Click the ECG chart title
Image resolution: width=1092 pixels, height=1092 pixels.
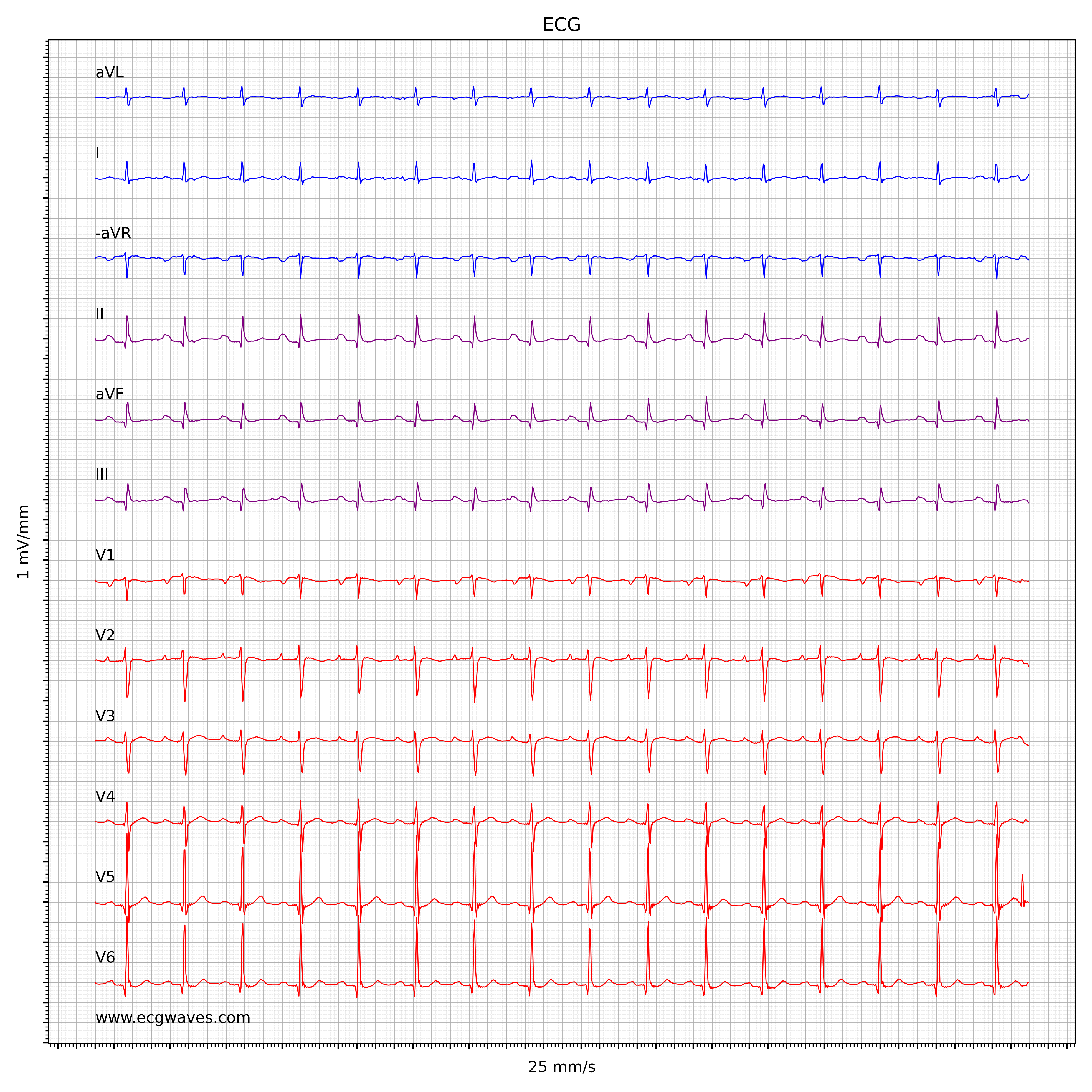tap(561, 25)
